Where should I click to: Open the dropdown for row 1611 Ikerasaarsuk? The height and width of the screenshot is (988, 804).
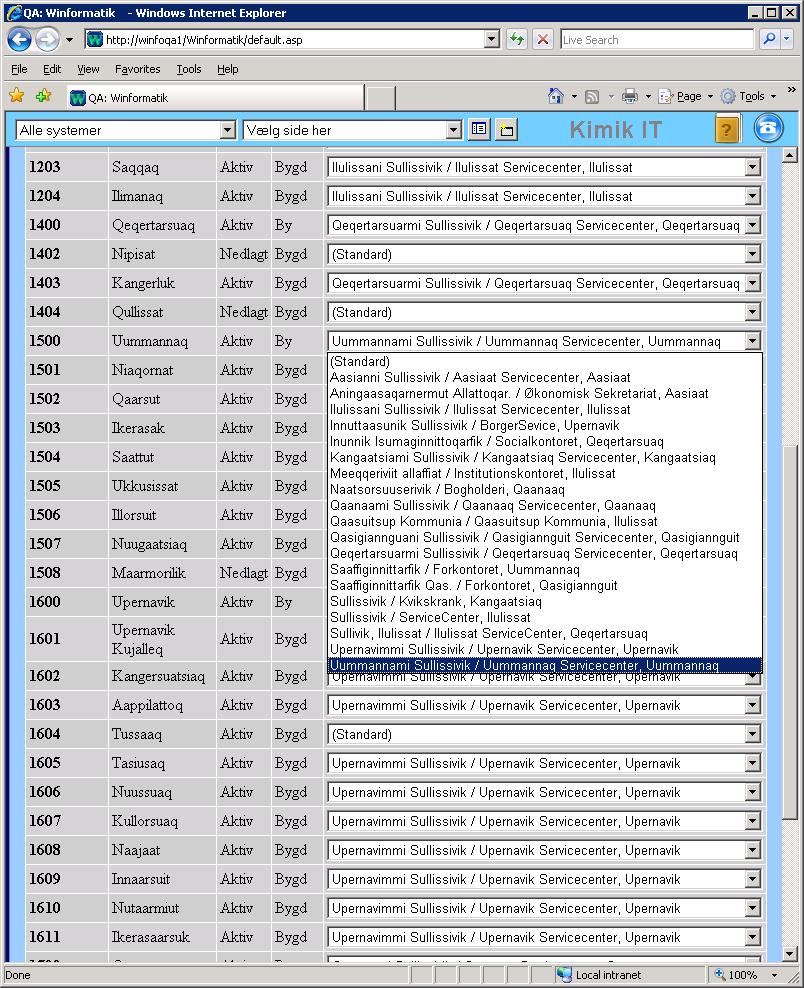click(752, 937)
